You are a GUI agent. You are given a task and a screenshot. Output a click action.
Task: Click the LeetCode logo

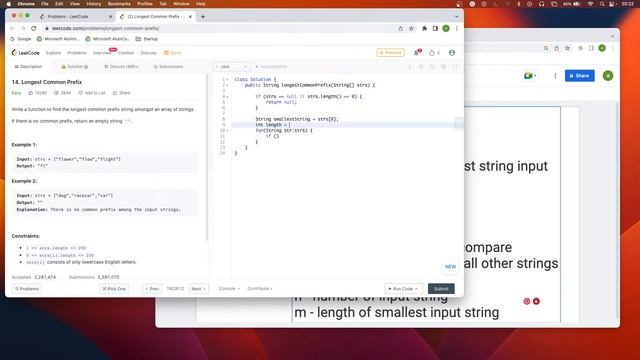point(25,53)
